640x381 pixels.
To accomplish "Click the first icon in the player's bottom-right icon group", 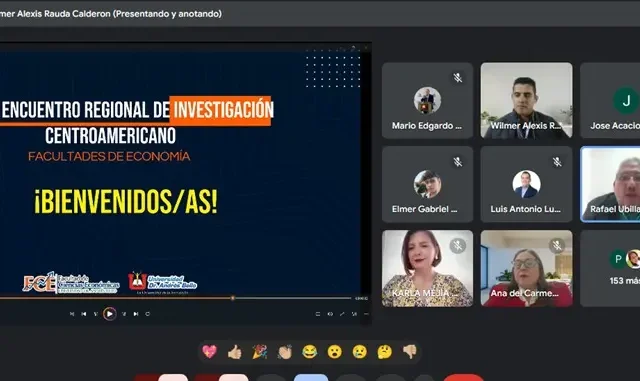I will tap(318, 314).
